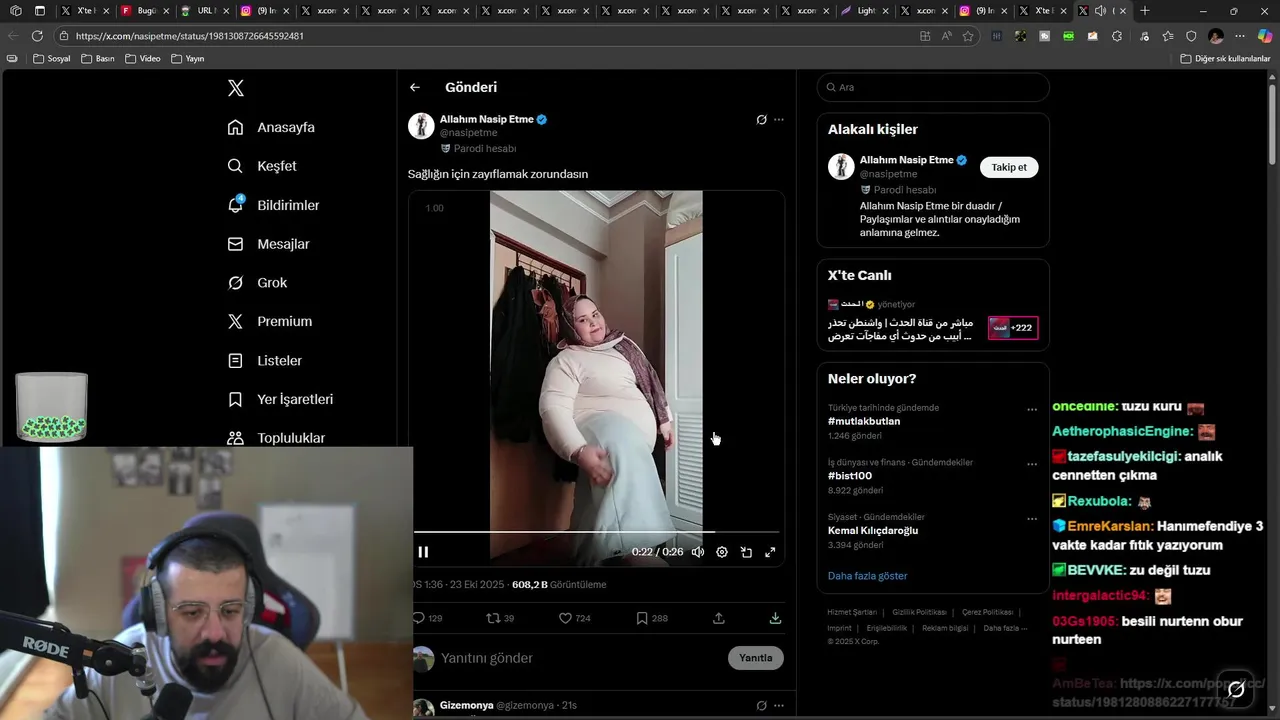The height and width of the screenshot is (720, 1280).
Task: Click the X logo in the sidebar
Action: click(x=236, y=88)
